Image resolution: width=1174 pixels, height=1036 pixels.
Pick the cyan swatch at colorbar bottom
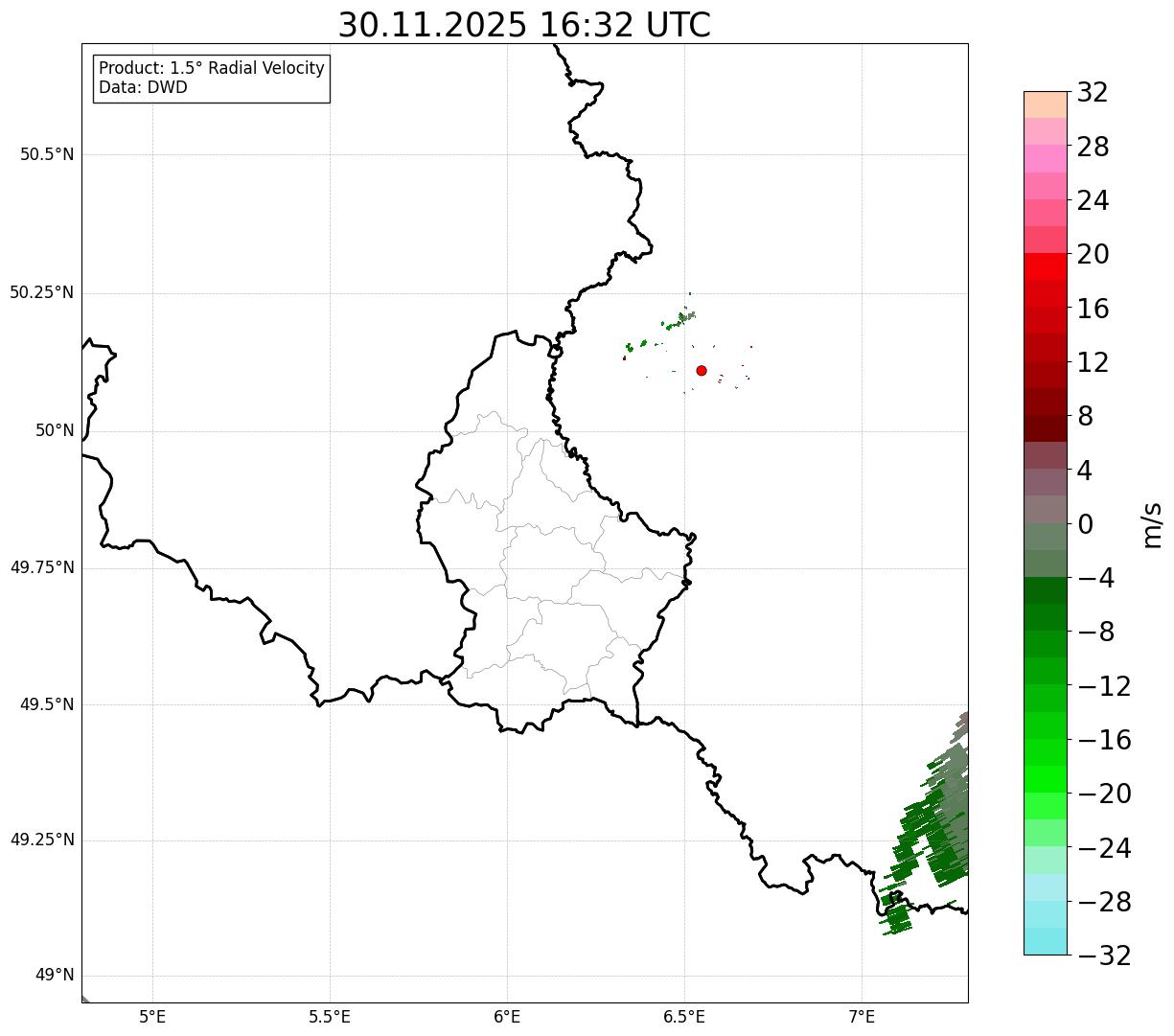[1045, 941]
